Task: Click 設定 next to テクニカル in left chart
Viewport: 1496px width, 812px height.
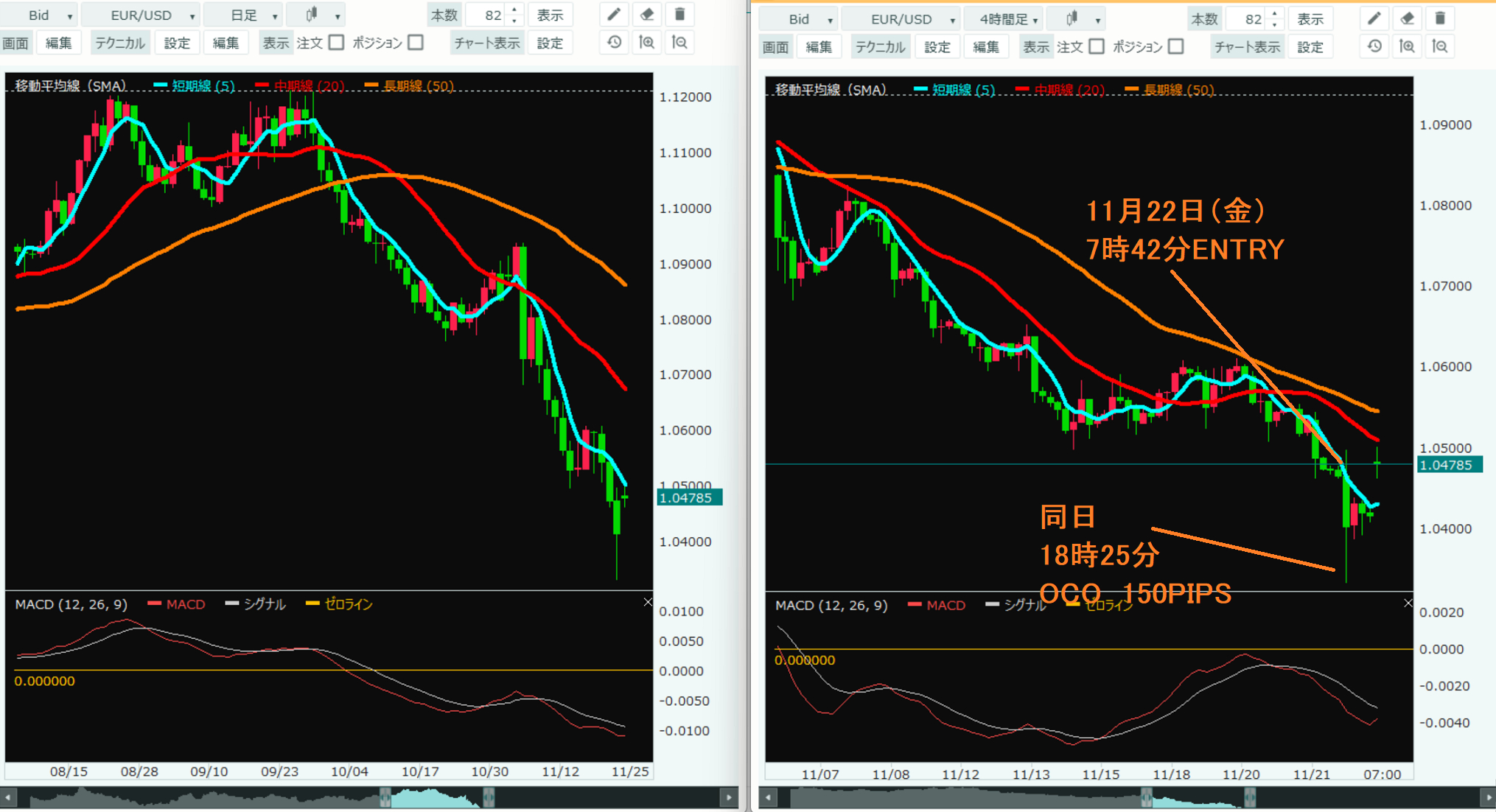Action: click(x=177, y=43)
